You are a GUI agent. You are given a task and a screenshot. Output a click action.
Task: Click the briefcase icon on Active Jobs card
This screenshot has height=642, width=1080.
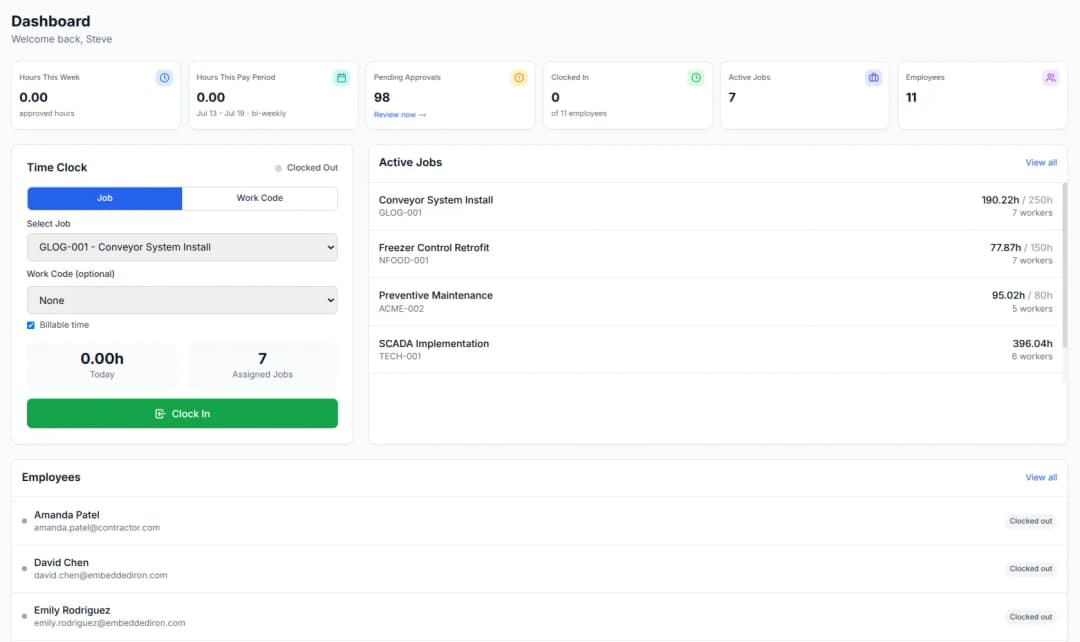point(873,78)
